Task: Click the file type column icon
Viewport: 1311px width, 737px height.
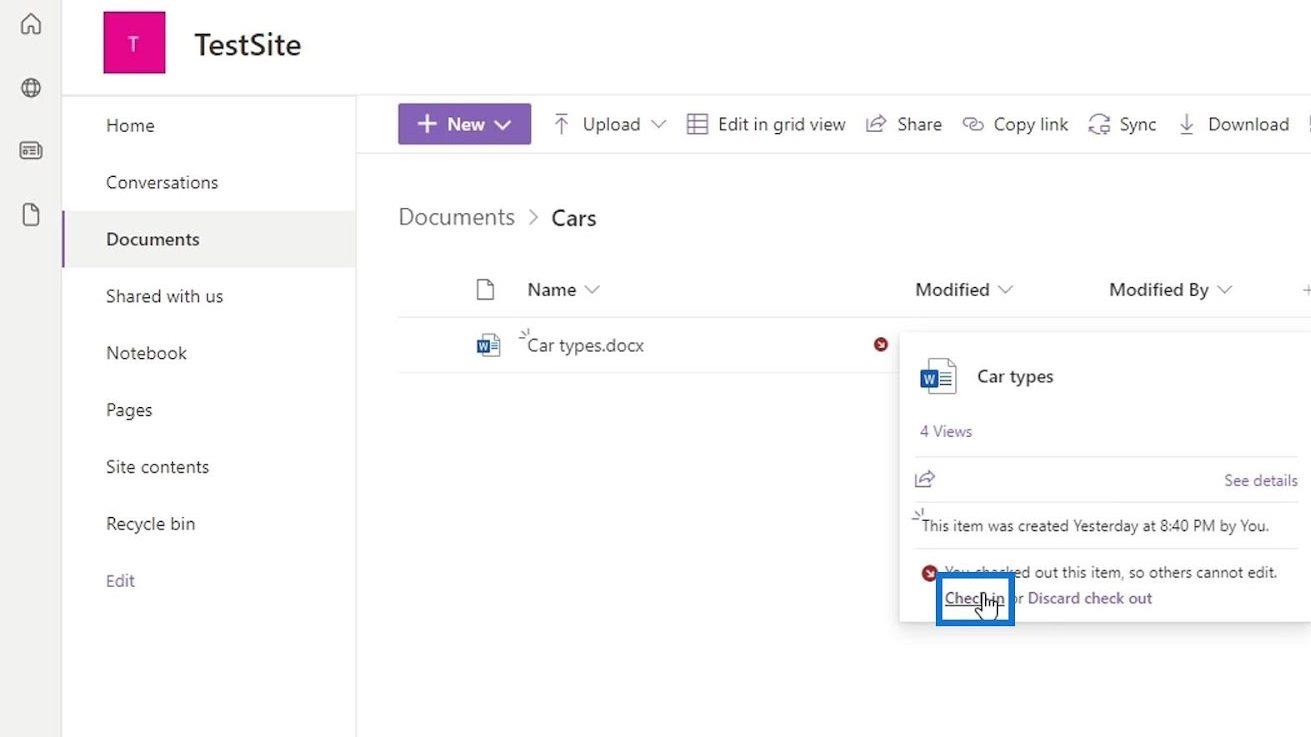Action: pyautogui.click(x=485, y=290)
